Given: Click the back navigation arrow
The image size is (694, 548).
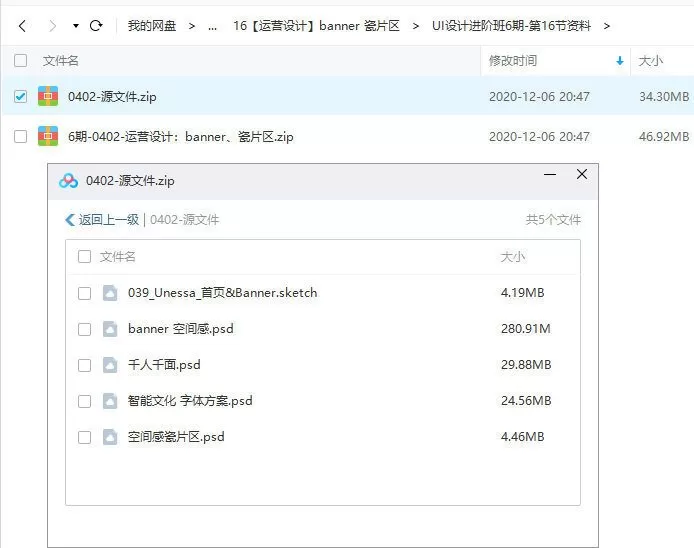Looking at the screenshot, I should tap(22, 25).
